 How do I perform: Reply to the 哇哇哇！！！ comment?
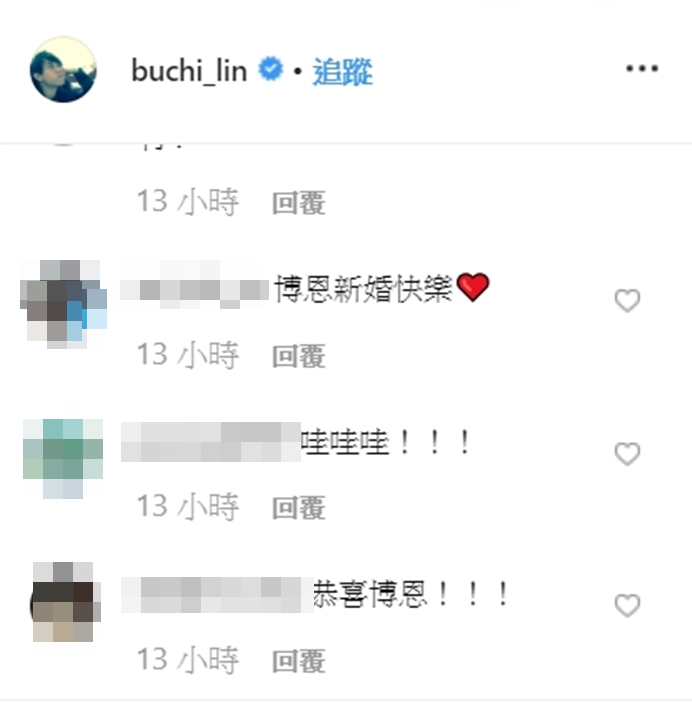(299, 508)
